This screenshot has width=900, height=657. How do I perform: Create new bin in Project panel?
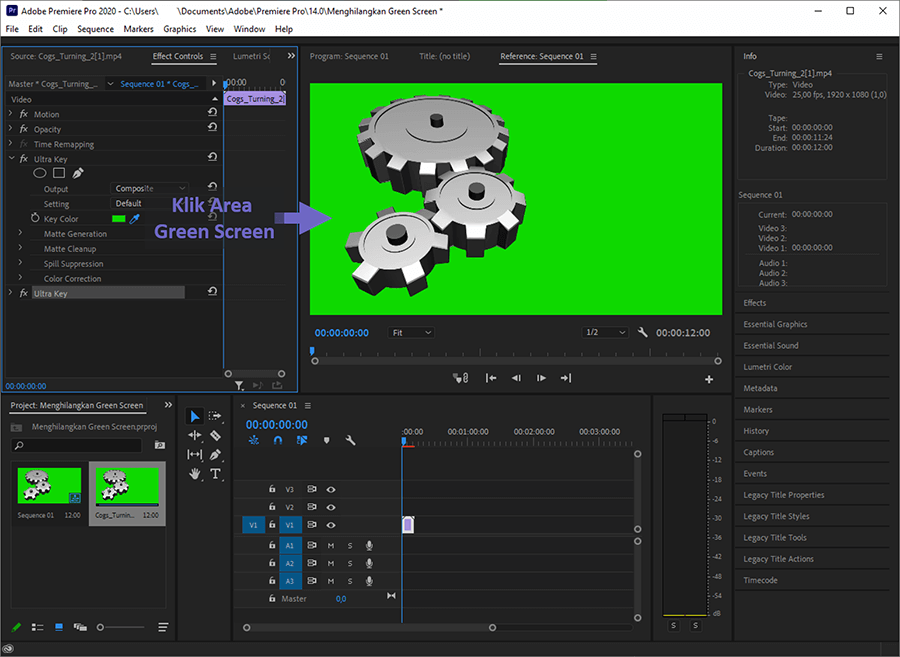tap(160, 445)
